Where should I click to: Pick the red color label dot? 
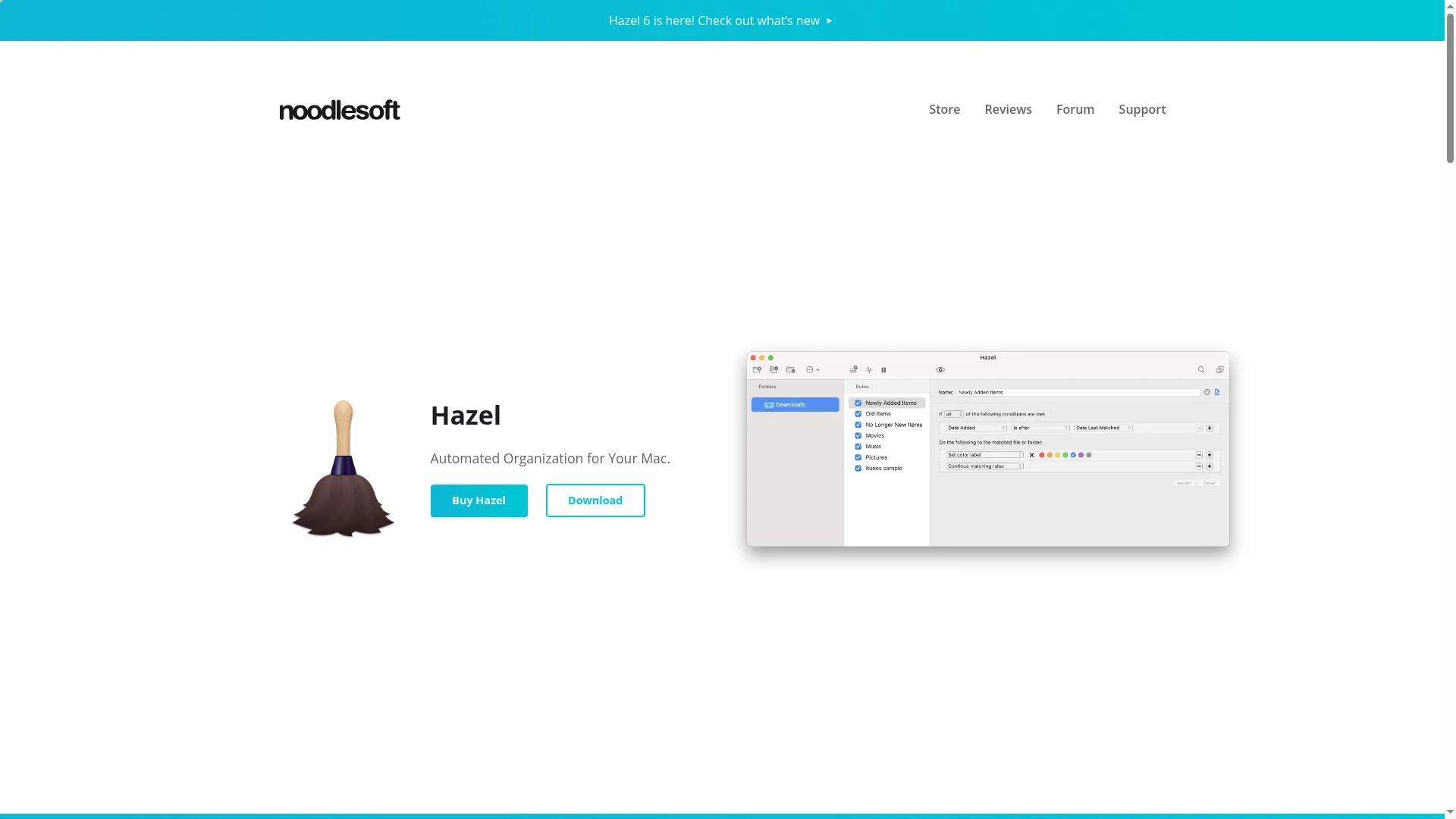pos(1042,455)
